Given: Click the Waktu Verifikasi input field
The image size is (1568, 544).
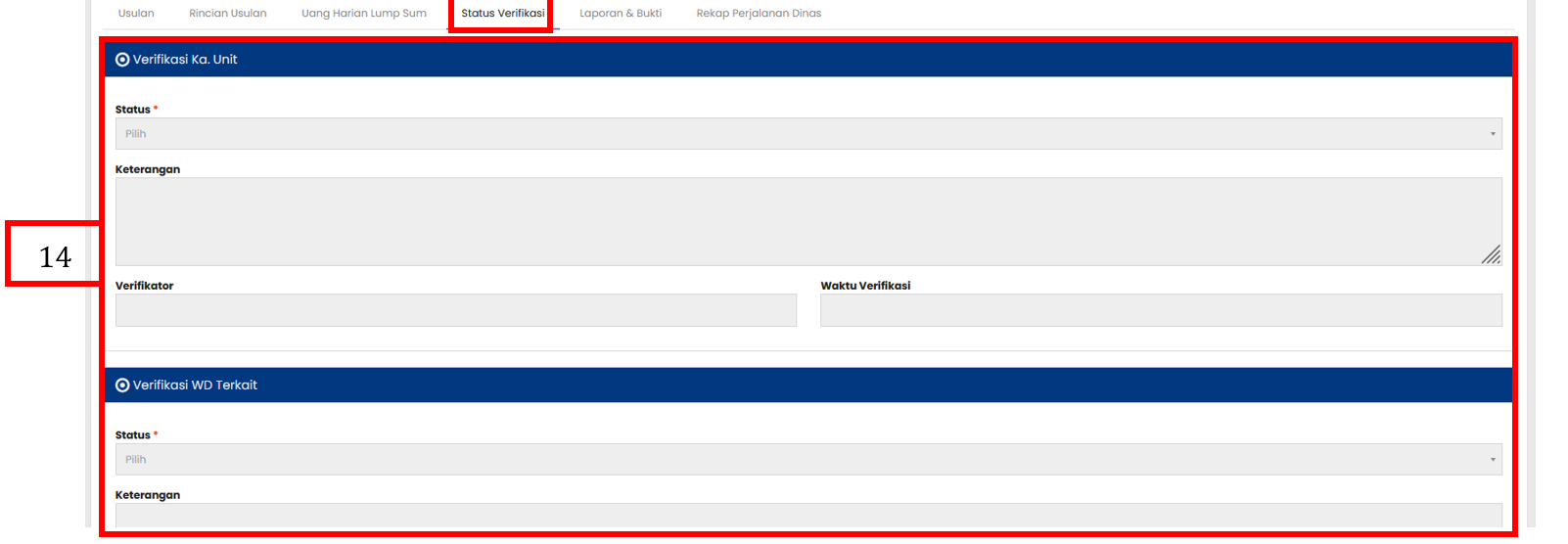Looking at the screenshot, I should 1161,310.
